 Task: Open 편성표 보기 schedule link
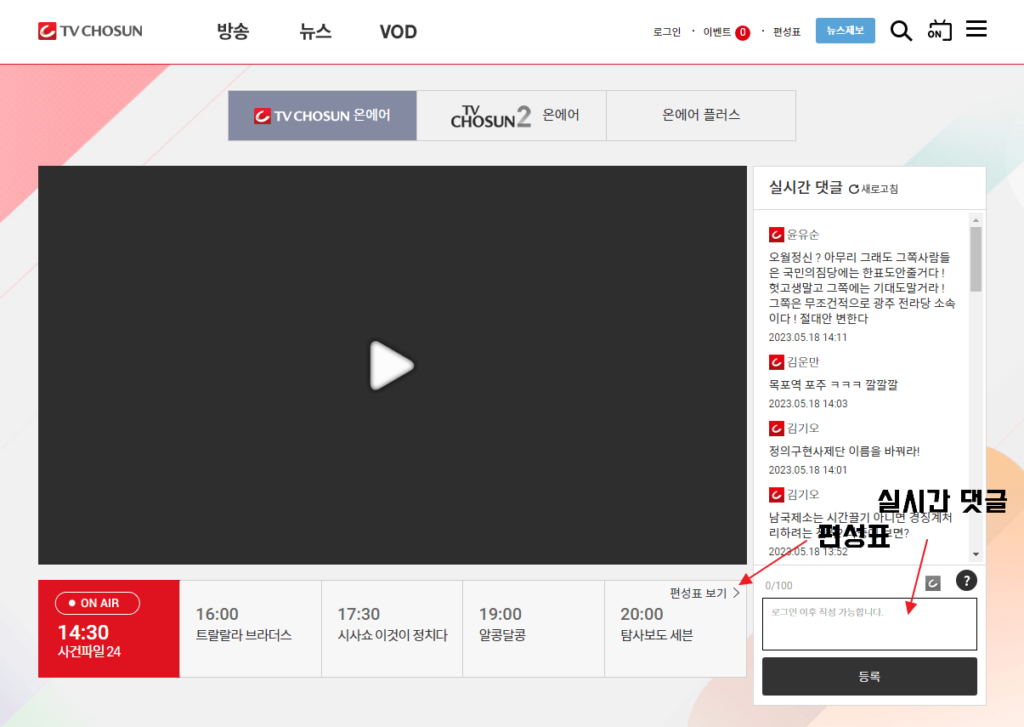pyautogui.click(x=704, y=593)
